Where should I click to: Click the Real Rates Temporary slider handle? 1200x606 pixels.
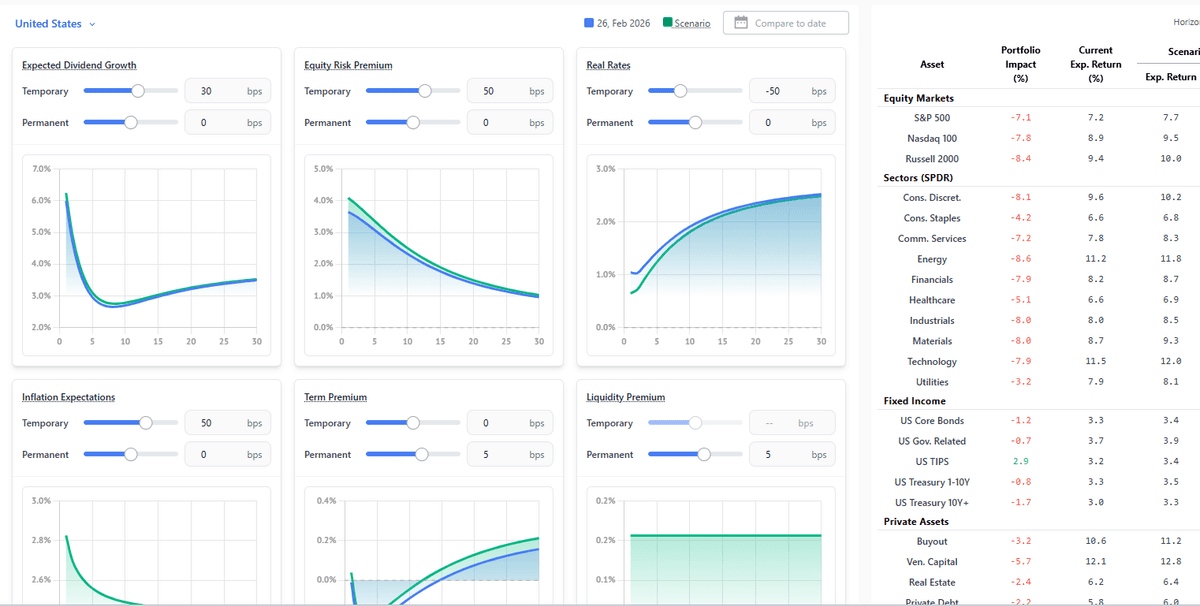(x=681, y=91)
